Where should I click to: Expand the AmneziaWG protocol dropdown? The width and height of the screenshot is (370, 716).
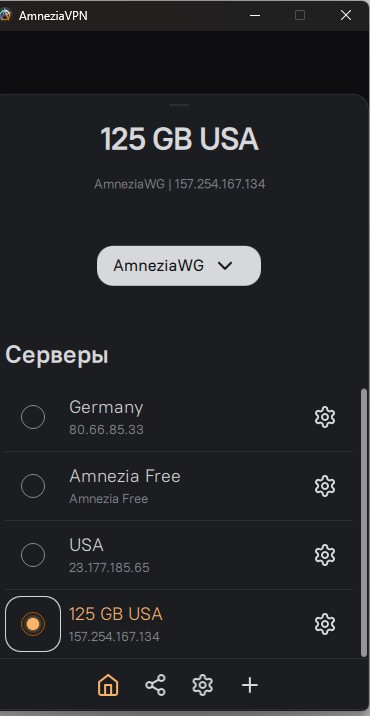point(179,266)
